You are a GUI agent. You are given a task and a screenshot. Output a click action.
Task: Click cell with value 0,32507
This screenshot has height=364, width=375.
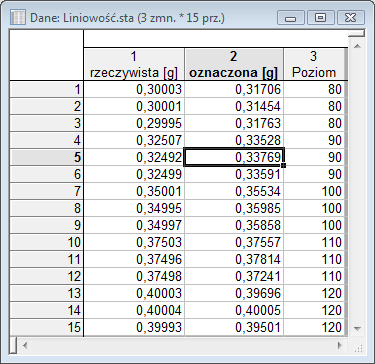(x=134, y=141)
